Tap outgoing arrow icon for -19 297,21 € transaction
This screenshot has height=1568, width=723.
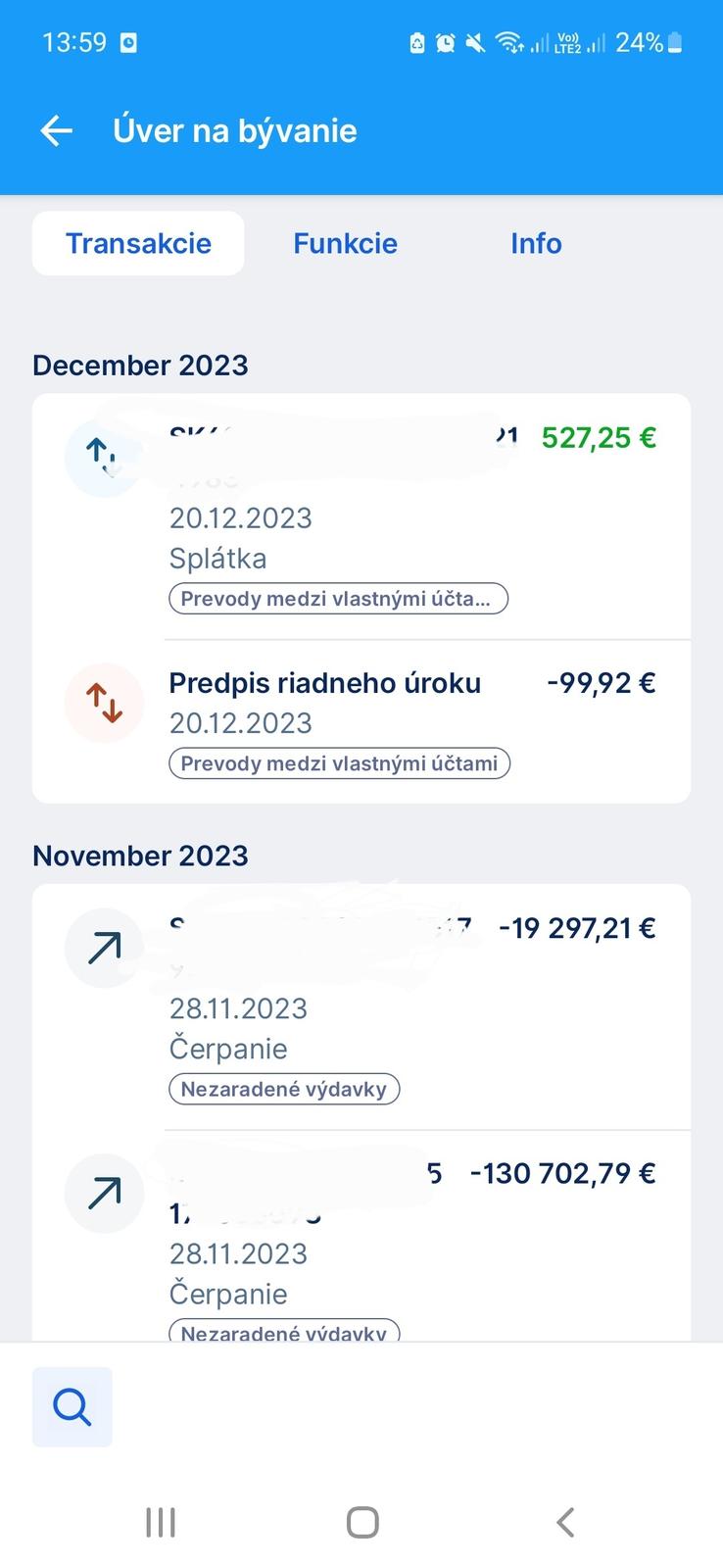point(104,948)
